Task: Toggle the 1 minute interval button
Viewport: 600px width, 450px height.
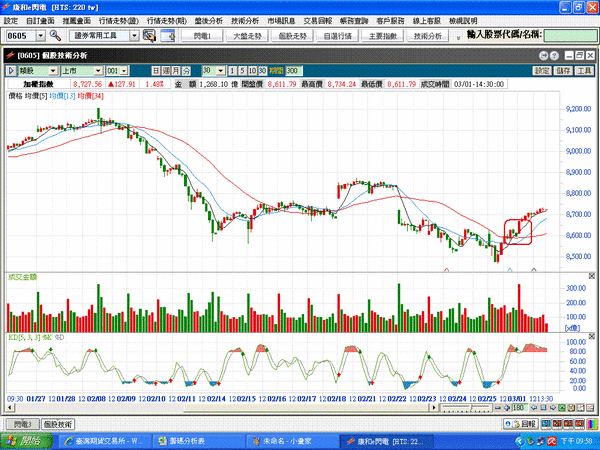Action: pos(232,71)
